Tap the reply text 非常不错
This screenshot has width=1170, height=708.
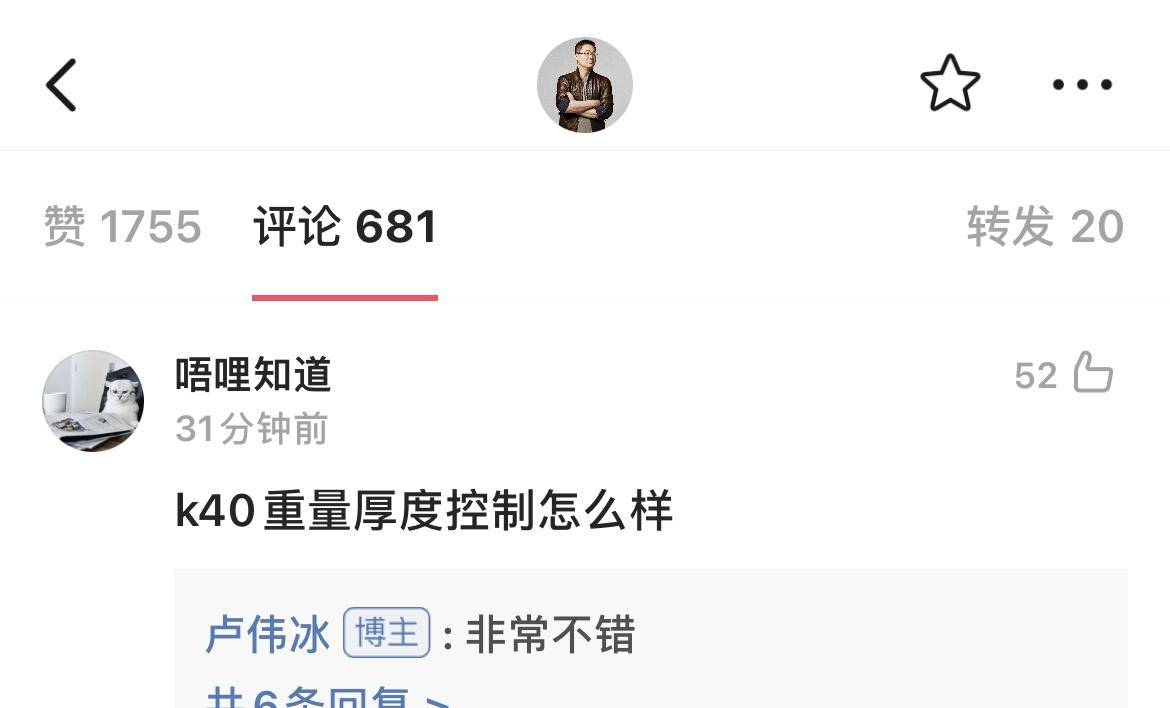pyautogui.click(x=550, y=634)
